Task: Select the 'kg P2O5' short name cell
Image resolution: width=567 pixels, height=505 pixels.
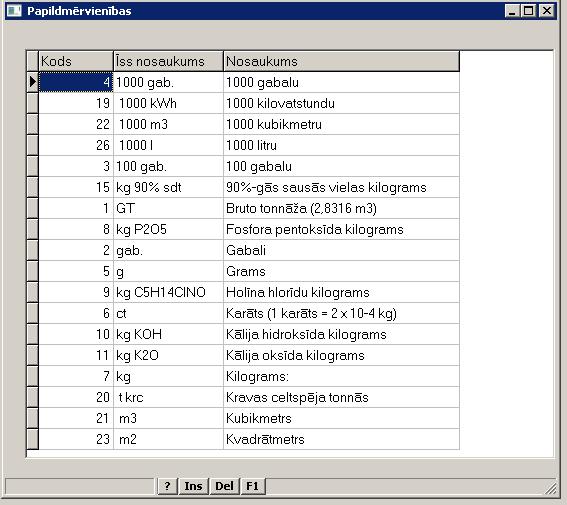Action: pos(168,229)
